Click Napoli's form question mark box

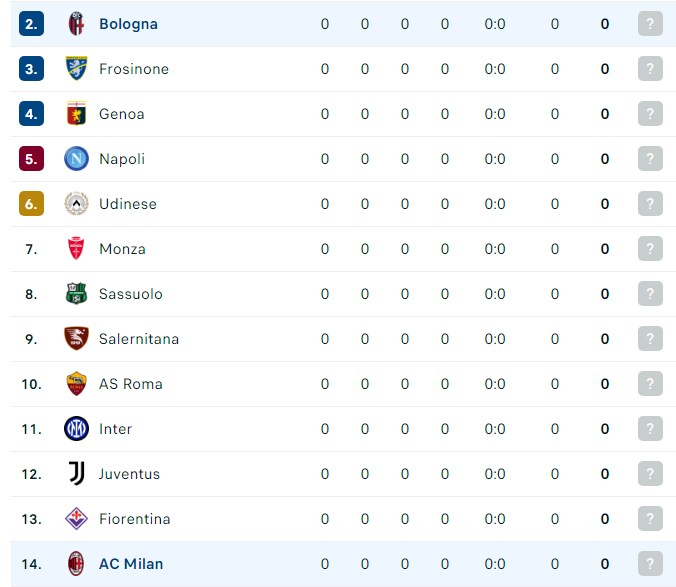point(650,159)
